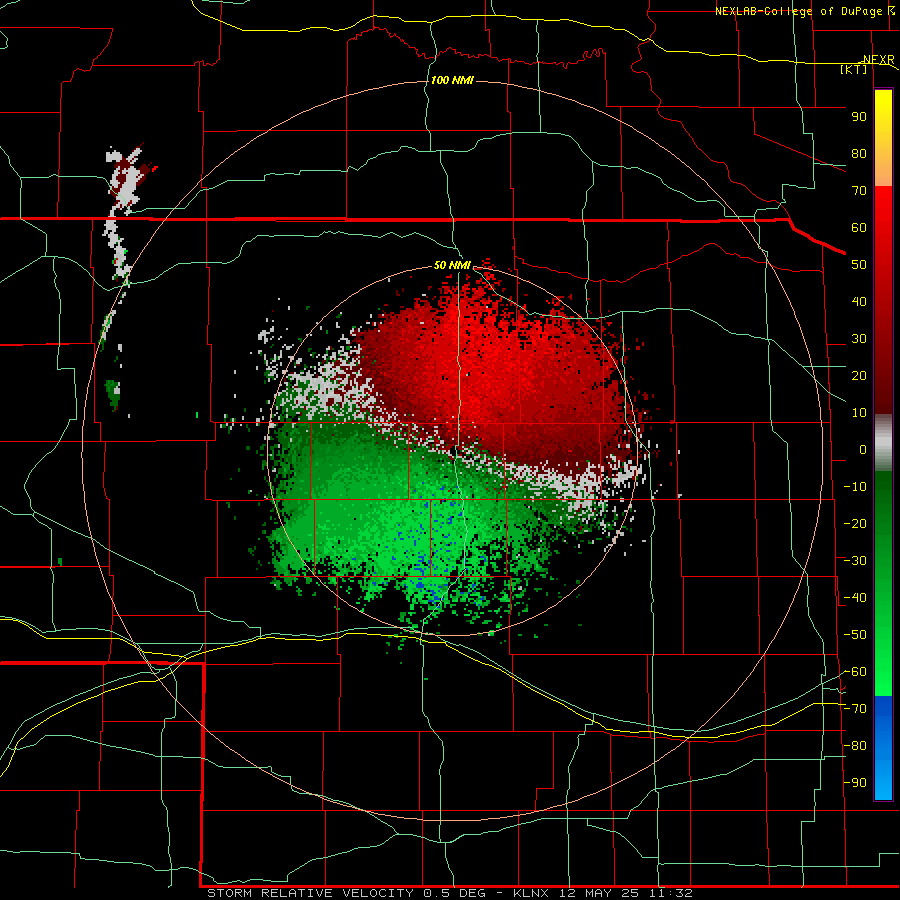Pick the gray zero-velocity color bar segment

[883, 442]
